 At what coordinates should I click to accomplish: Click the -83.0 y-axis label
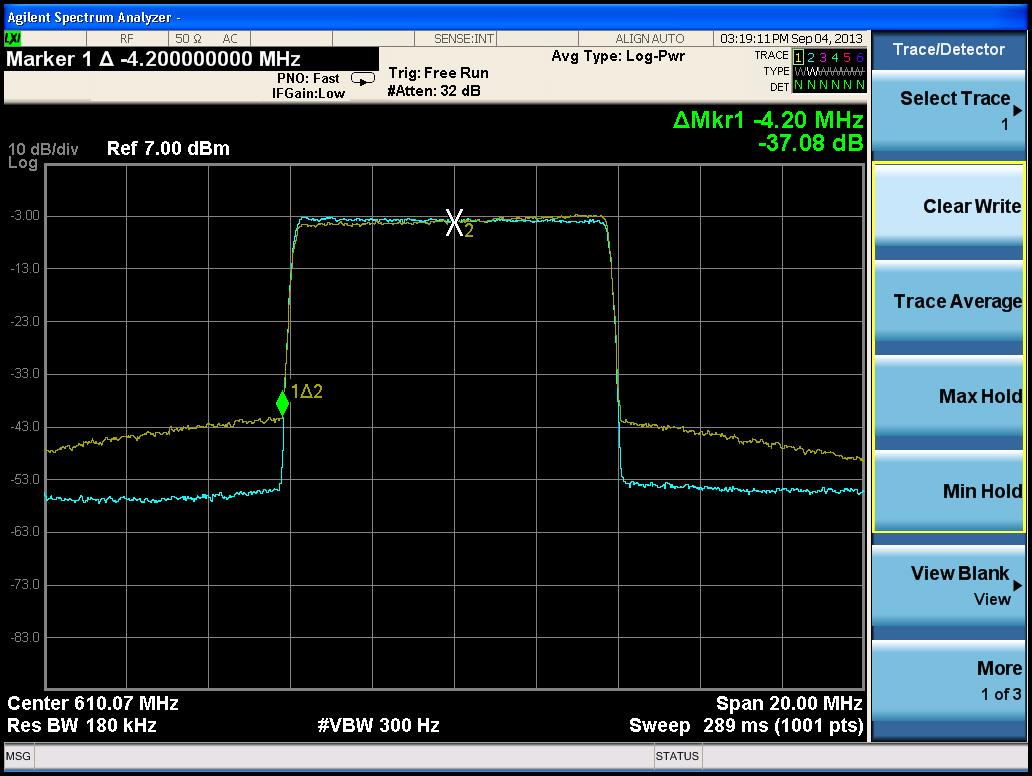[x=25, y=637]
